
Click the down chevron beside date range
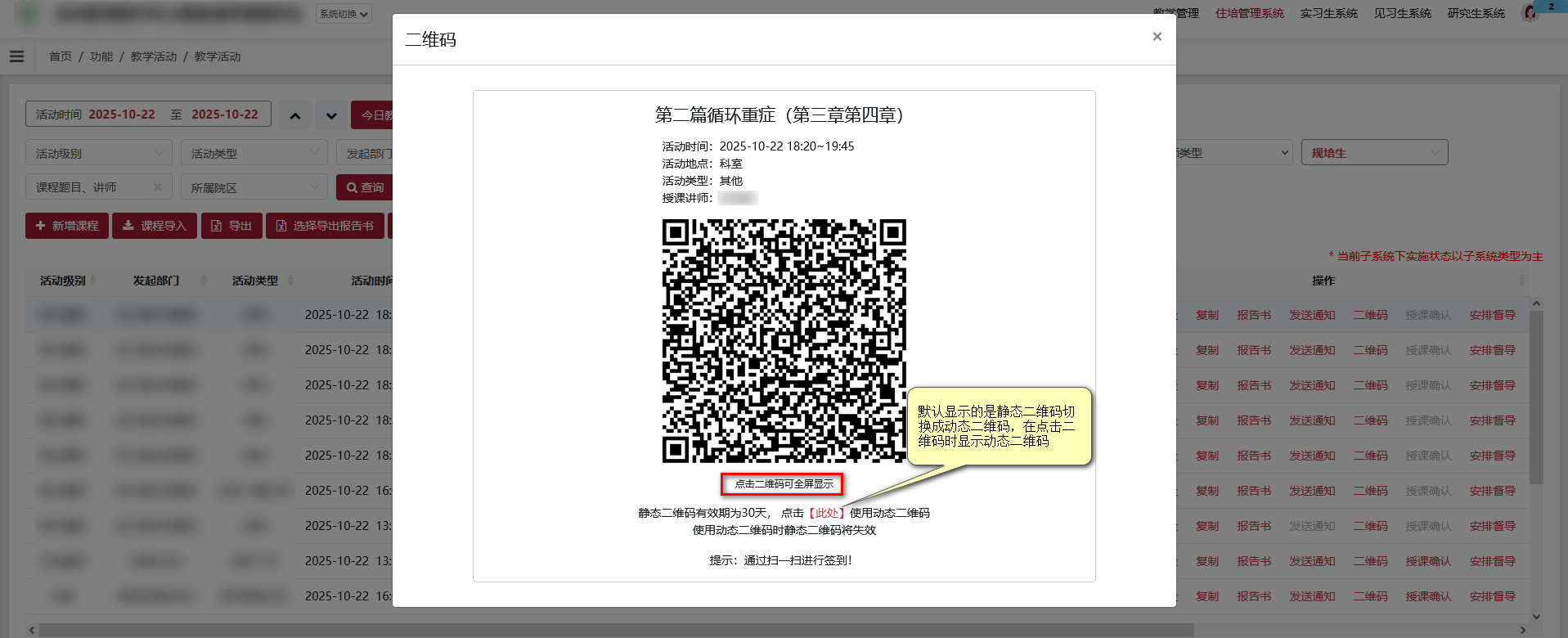click(x=331, y=115)
